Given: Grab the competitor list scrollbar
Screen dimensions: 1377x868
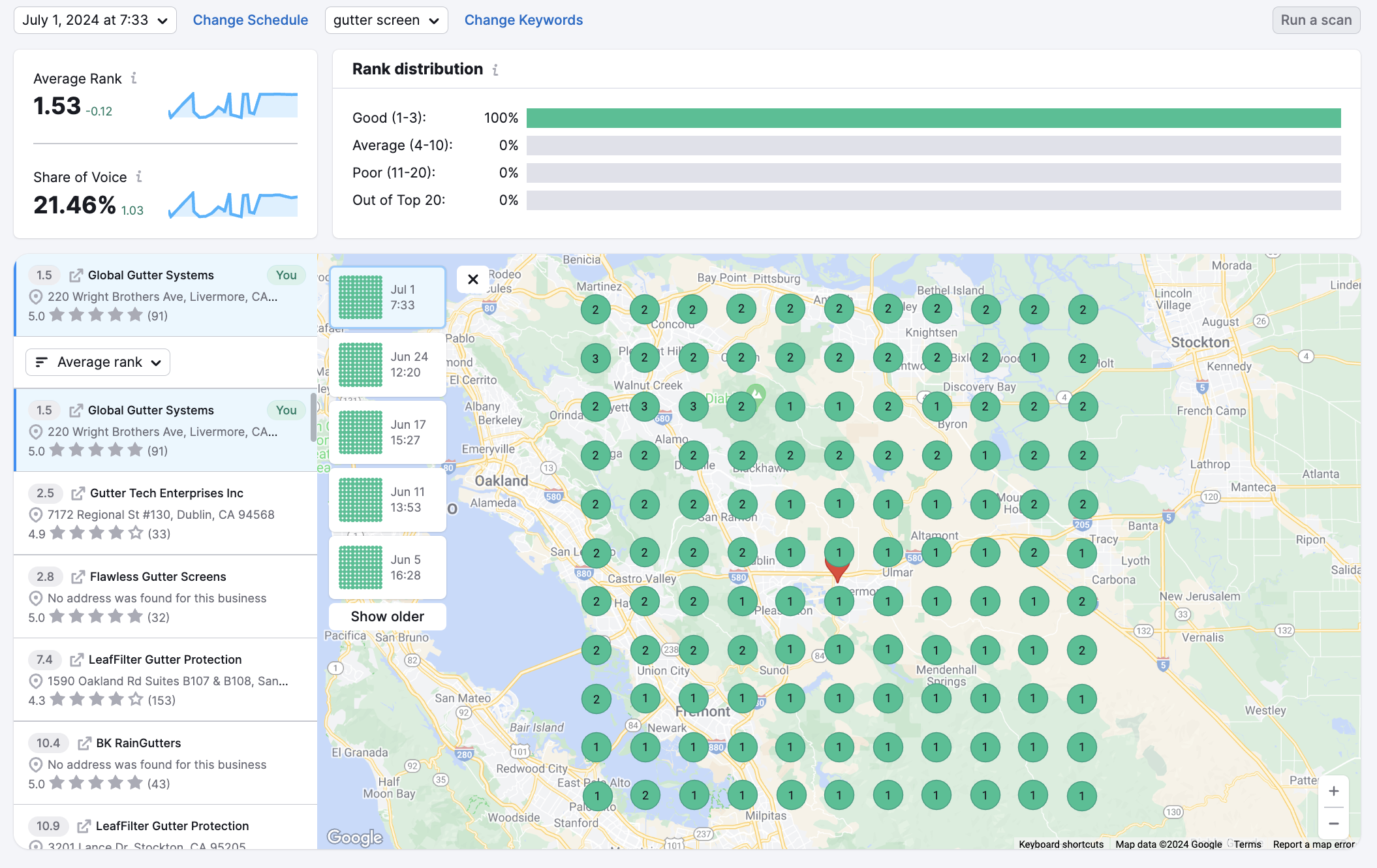Looking at the screenshot, I should [x=313, y=418].
